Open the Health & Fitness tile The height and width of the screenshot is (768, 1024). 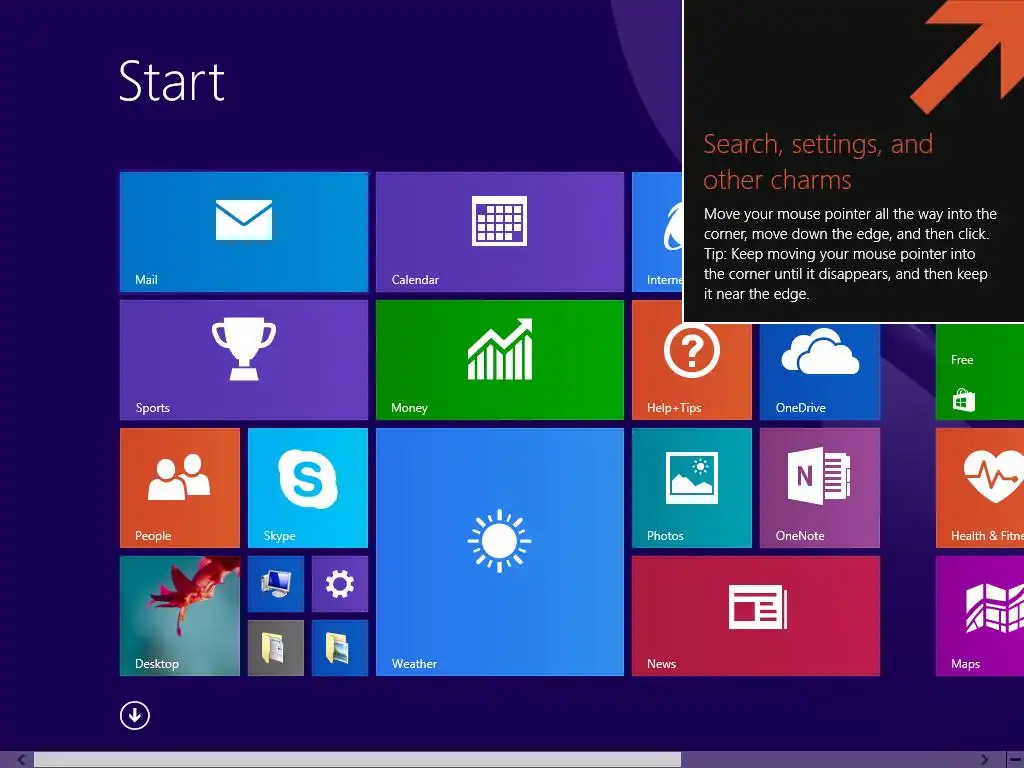pyautogui.click(x=980, y=488)
